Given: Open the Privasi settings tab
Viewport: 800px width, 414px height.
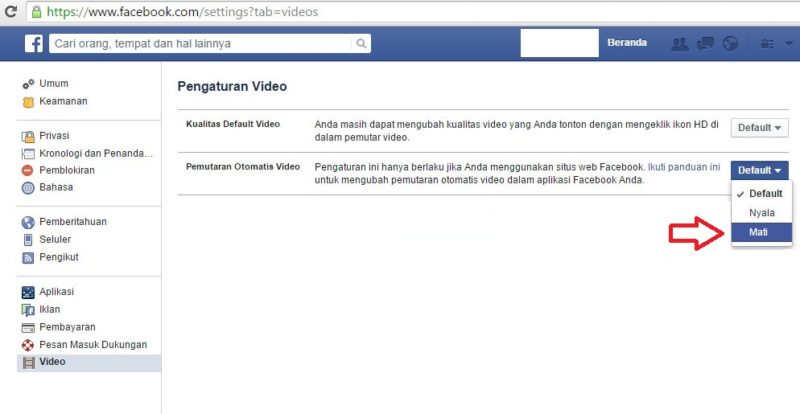Looking at the screenshot, I should [x=54, y=136].
